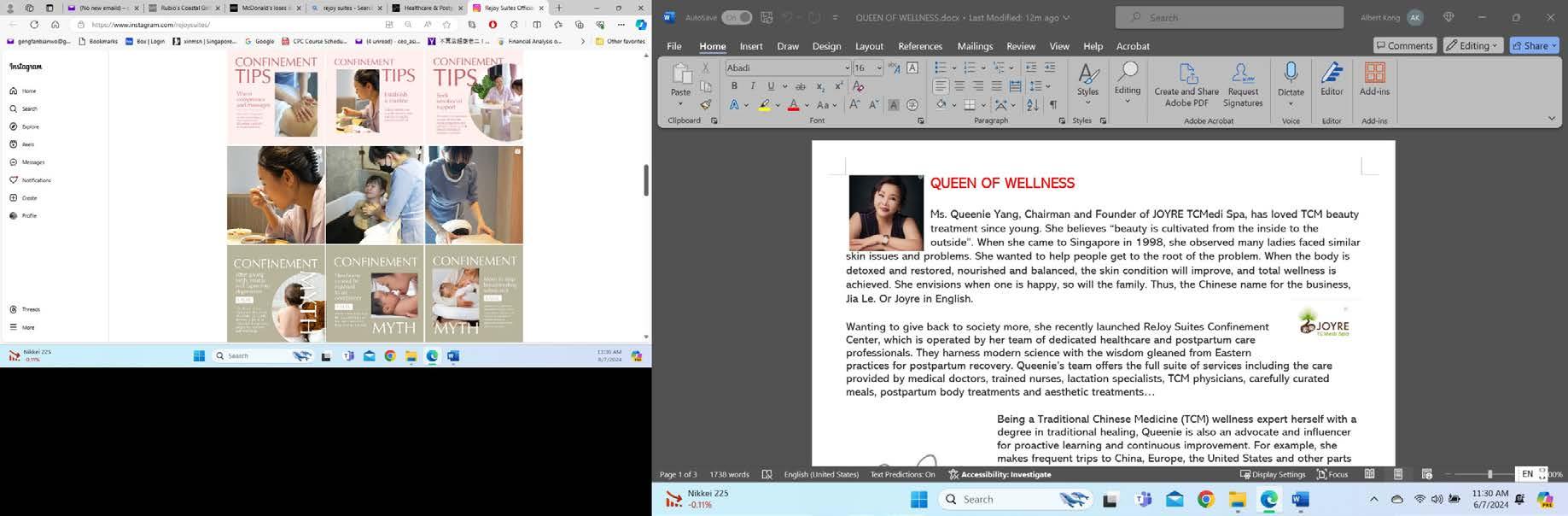Open Editing mode dropdown

(1473, 45)
